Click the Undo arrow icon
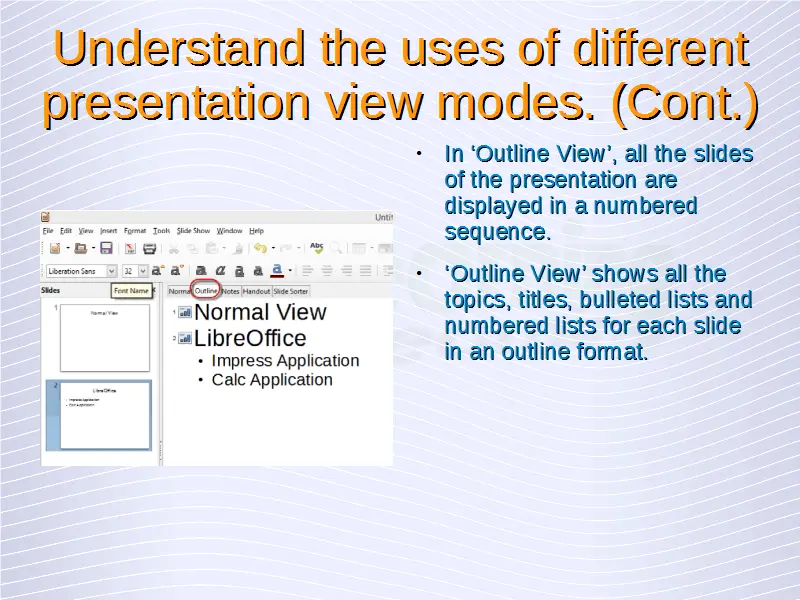800x600 pixels. click(260, 248)
